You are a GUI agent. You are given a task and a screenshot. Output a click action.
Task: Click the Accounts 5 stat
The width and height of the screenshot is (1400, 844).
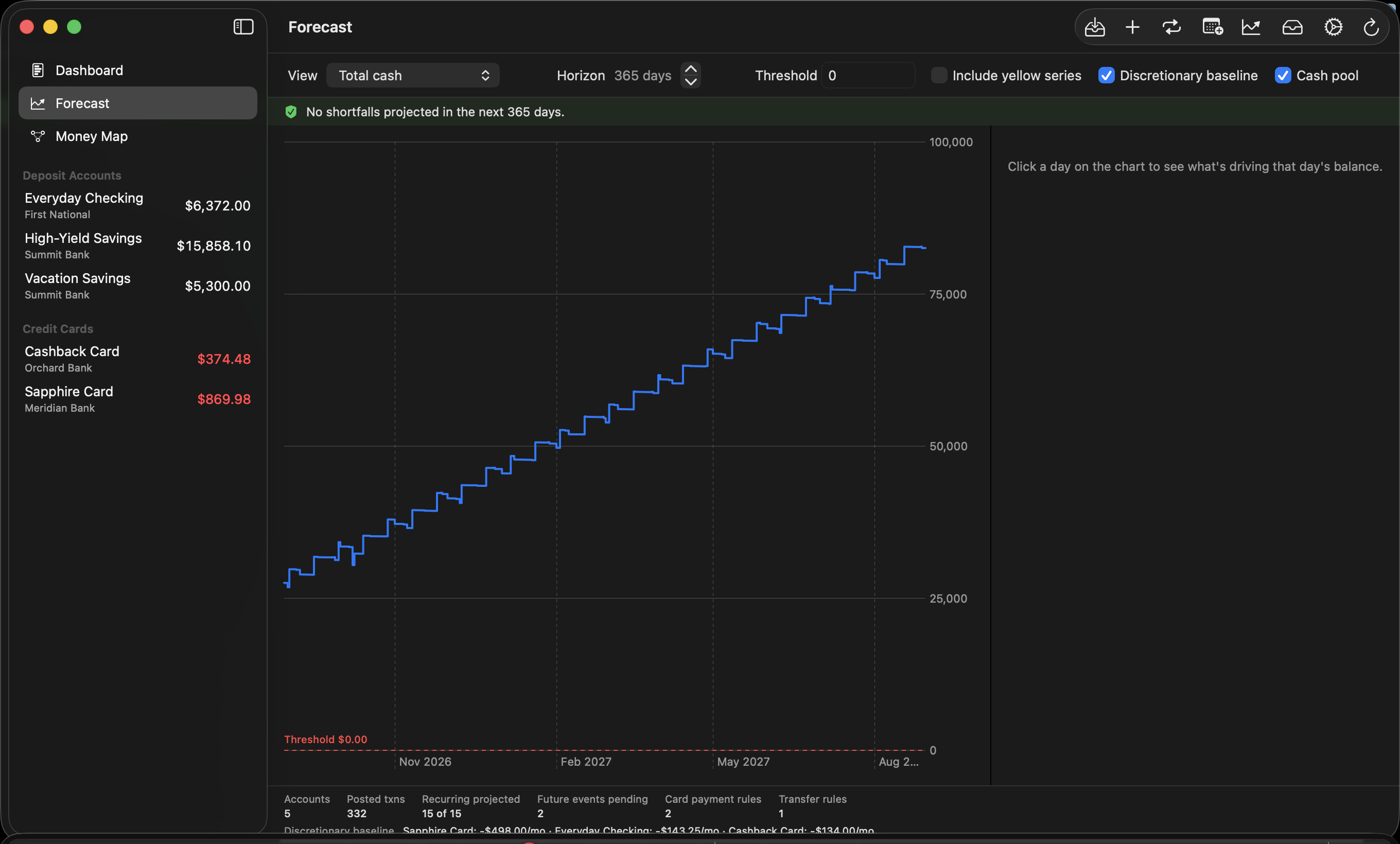click(x=307, y=806)
